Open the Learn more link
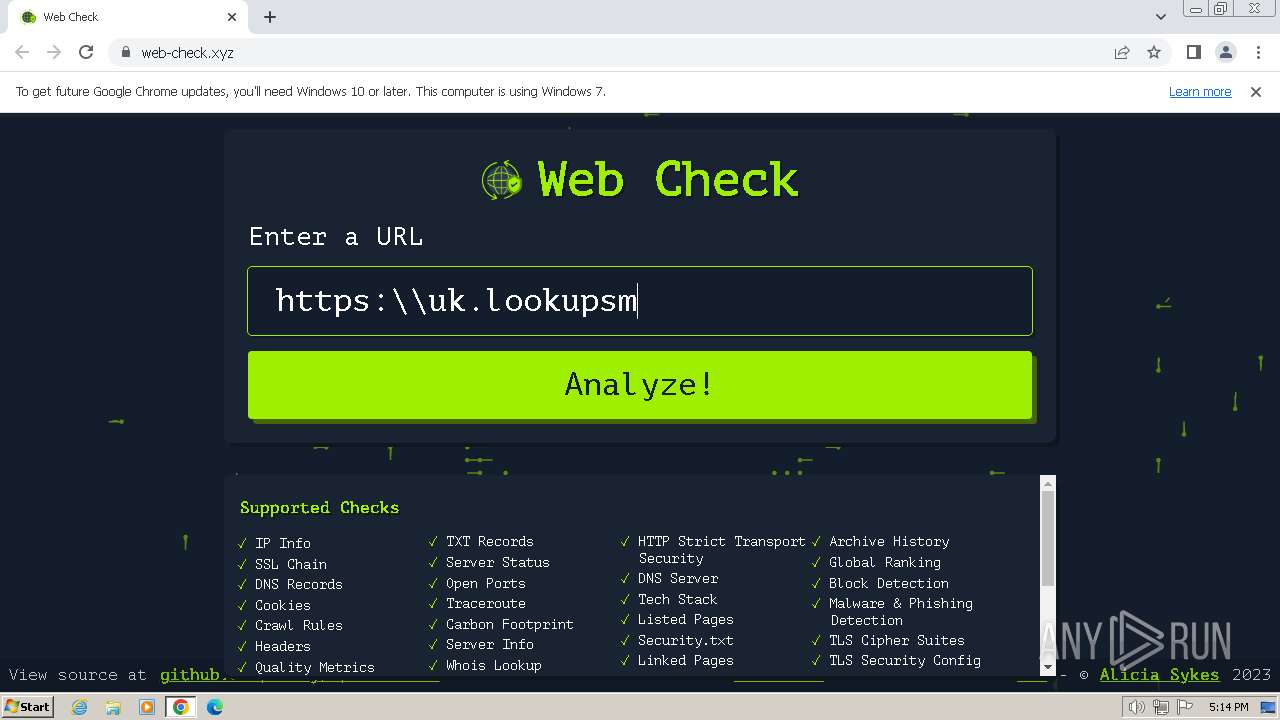1280x720 pixels. (x=1200, y=91)
